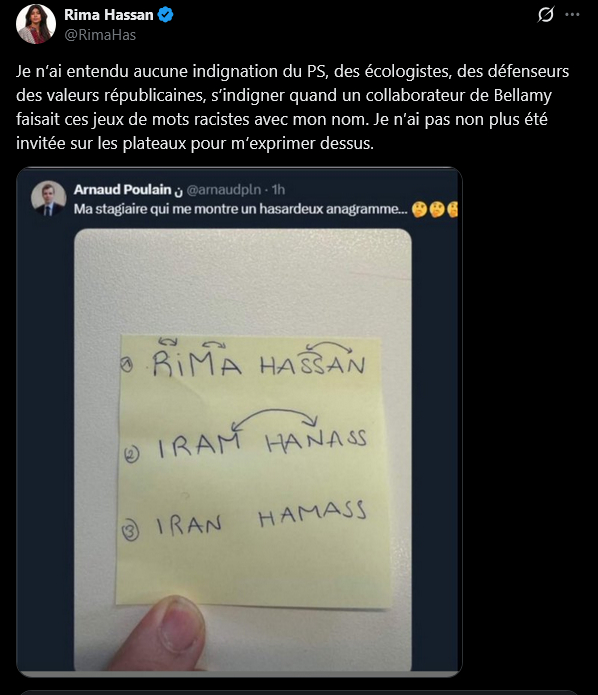The image size is (598, 695).
Task: Click Arnaud Poulain's avatar in quoted tweet
Action: click(48, 198)
